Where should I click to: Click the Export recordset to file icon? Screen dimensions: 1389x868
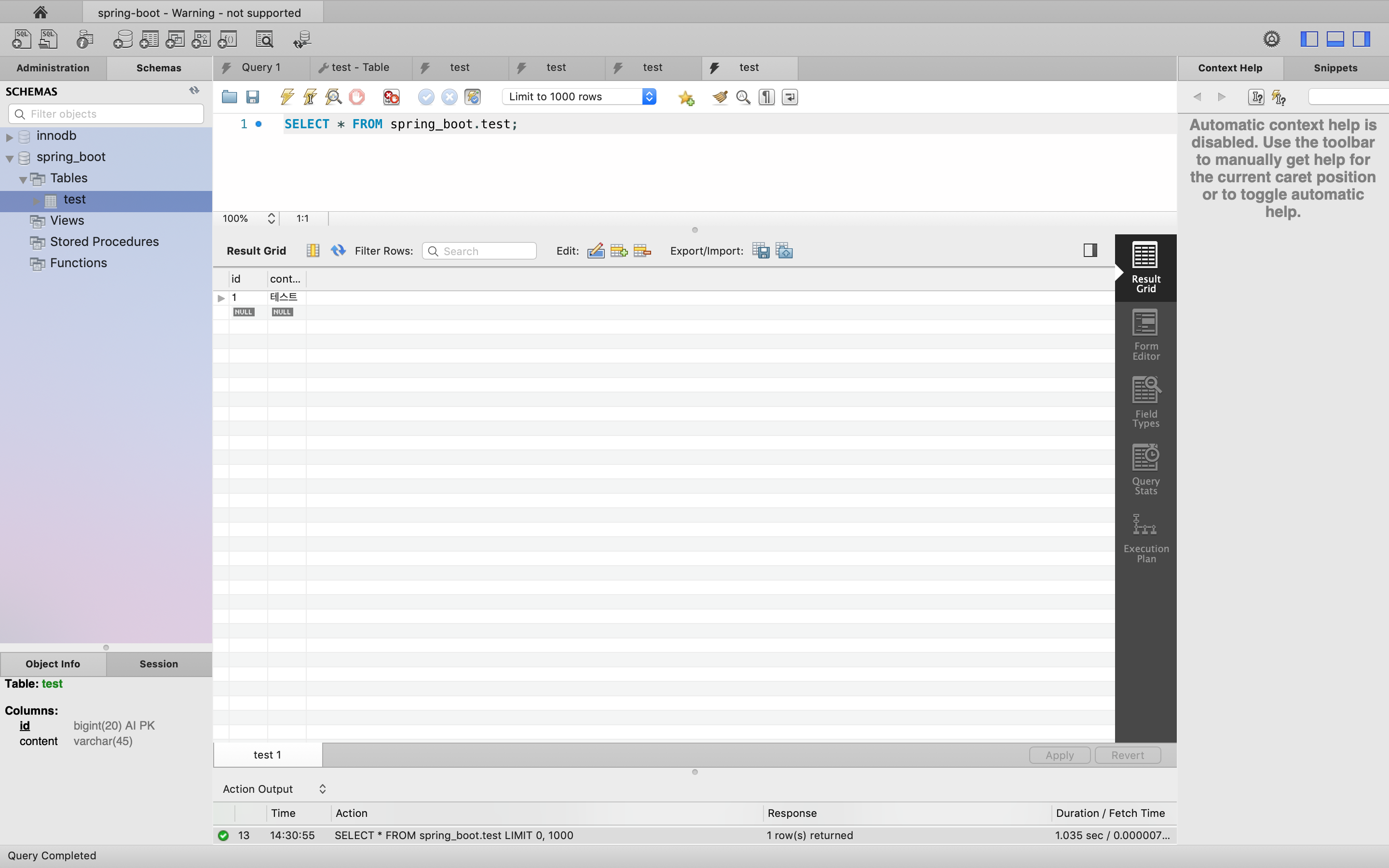[761, 251]
